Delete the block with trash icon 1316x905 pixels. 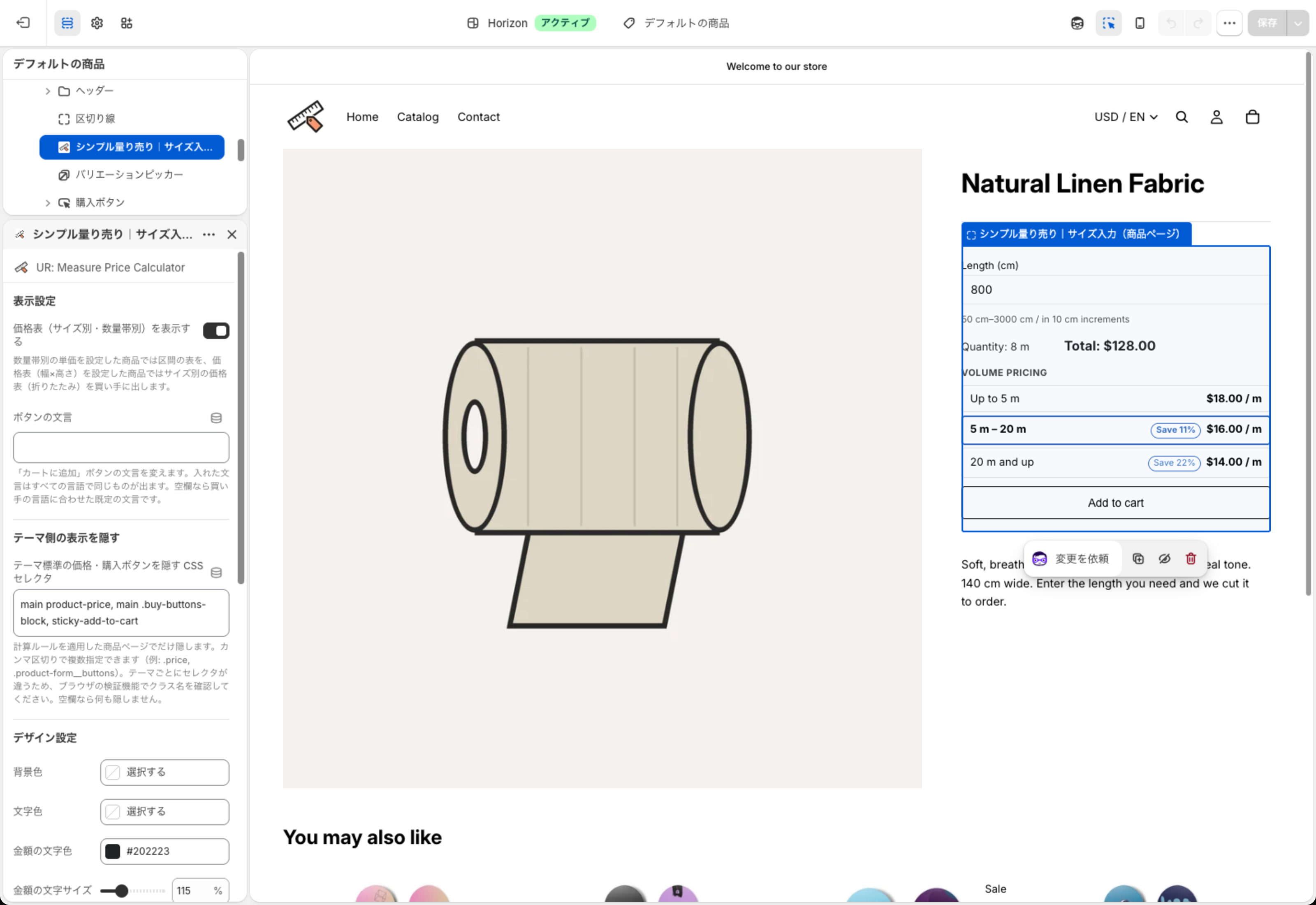pos(1191,559)
